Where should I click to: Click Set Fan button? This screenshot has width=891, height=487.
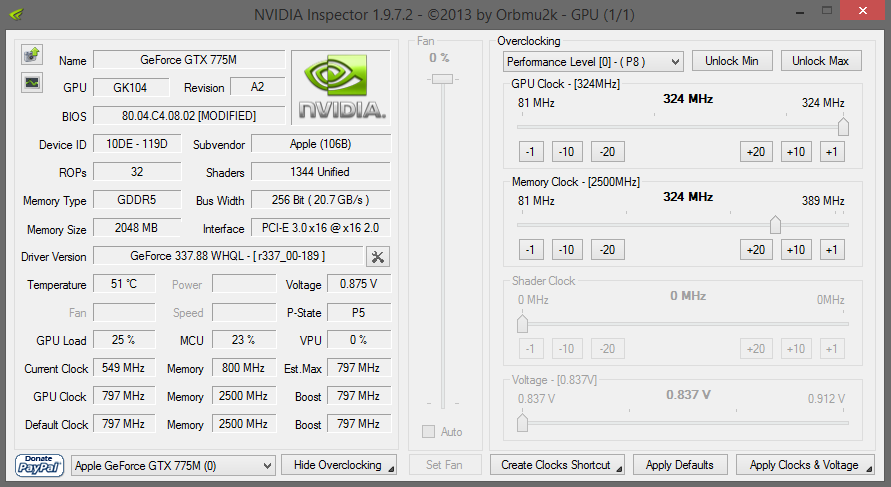pos(444,465)
